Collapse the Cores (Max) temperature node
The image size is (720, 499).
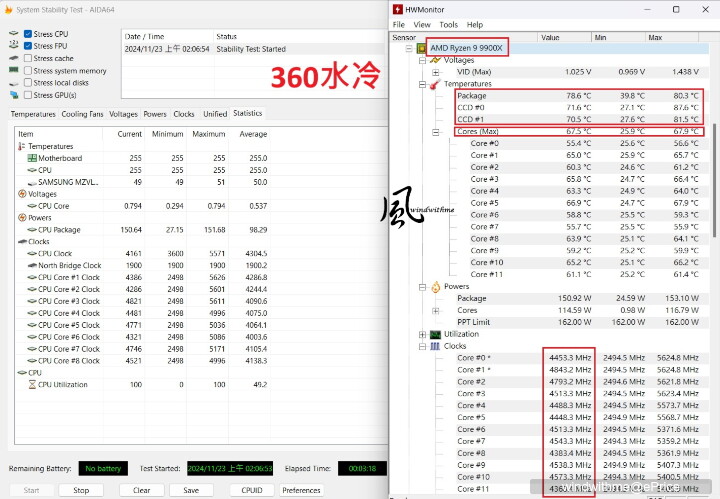tap(436, 132)
